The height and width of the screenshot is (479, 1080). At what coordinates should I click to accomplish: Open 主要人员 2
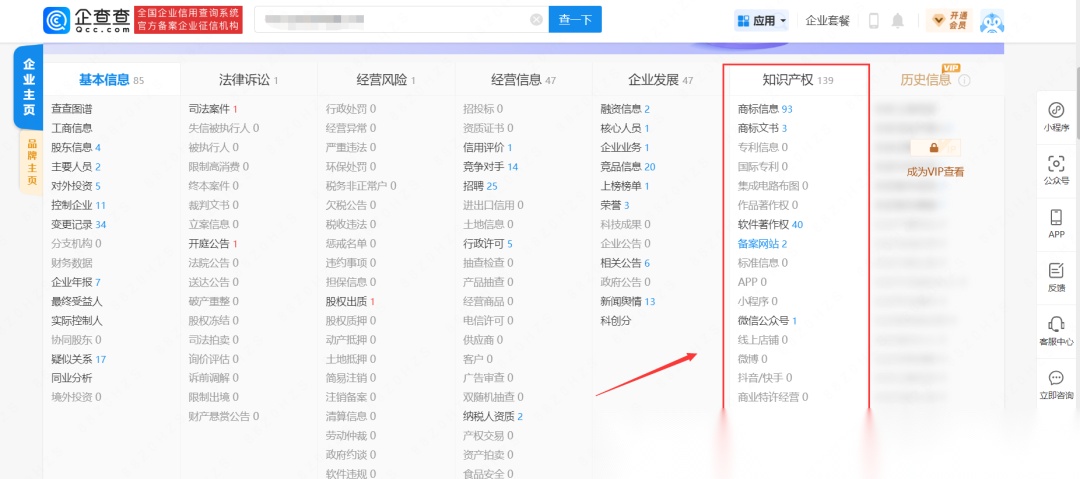click(x=76, y=167)
